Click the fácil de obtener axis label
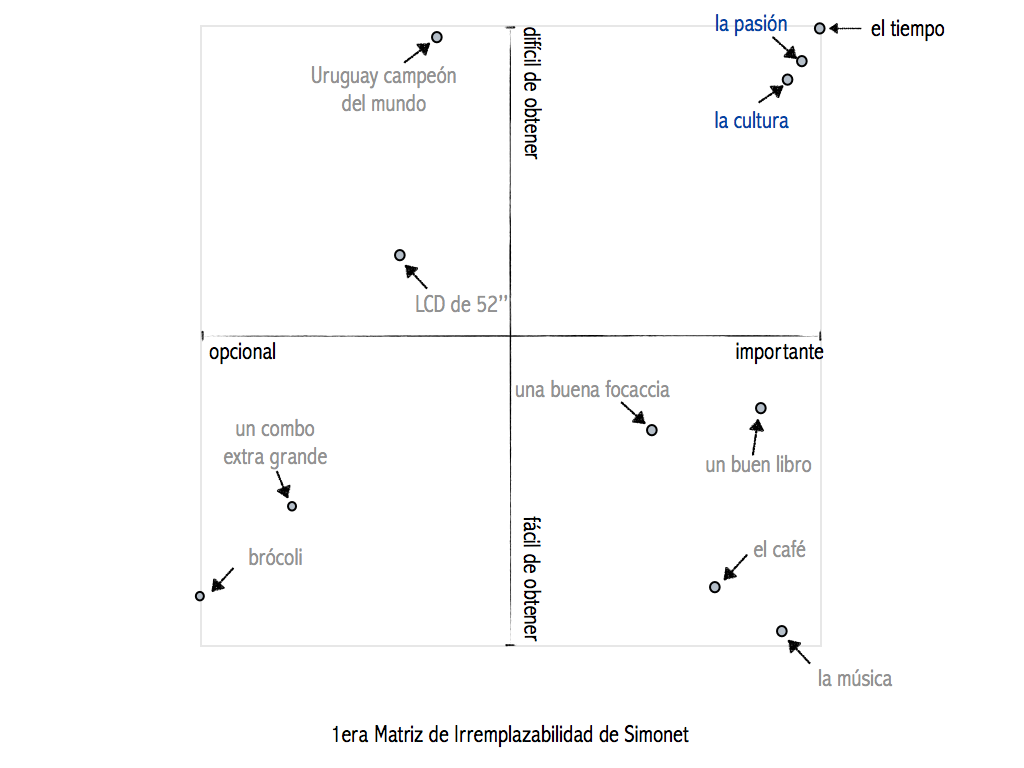The height and width of the screenshot is (768, 1024). [531, 579]
